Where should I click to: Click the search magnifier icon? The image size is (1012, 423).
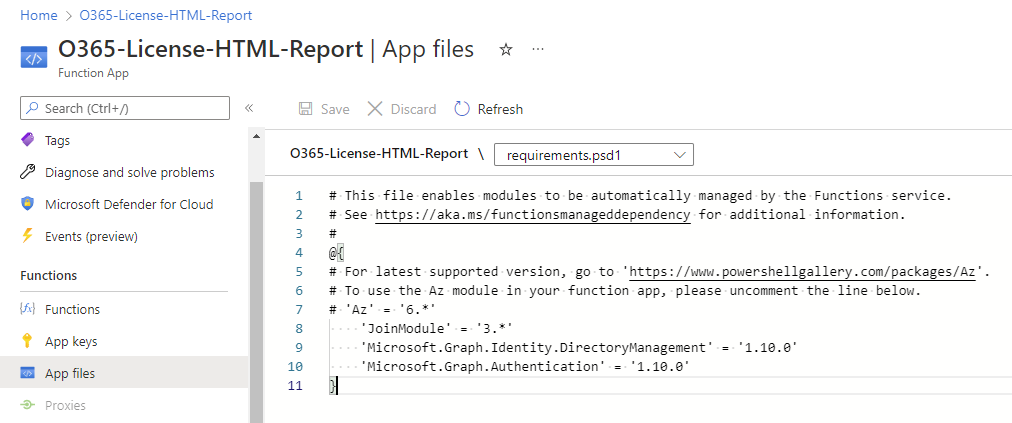[x=32, y=108]
